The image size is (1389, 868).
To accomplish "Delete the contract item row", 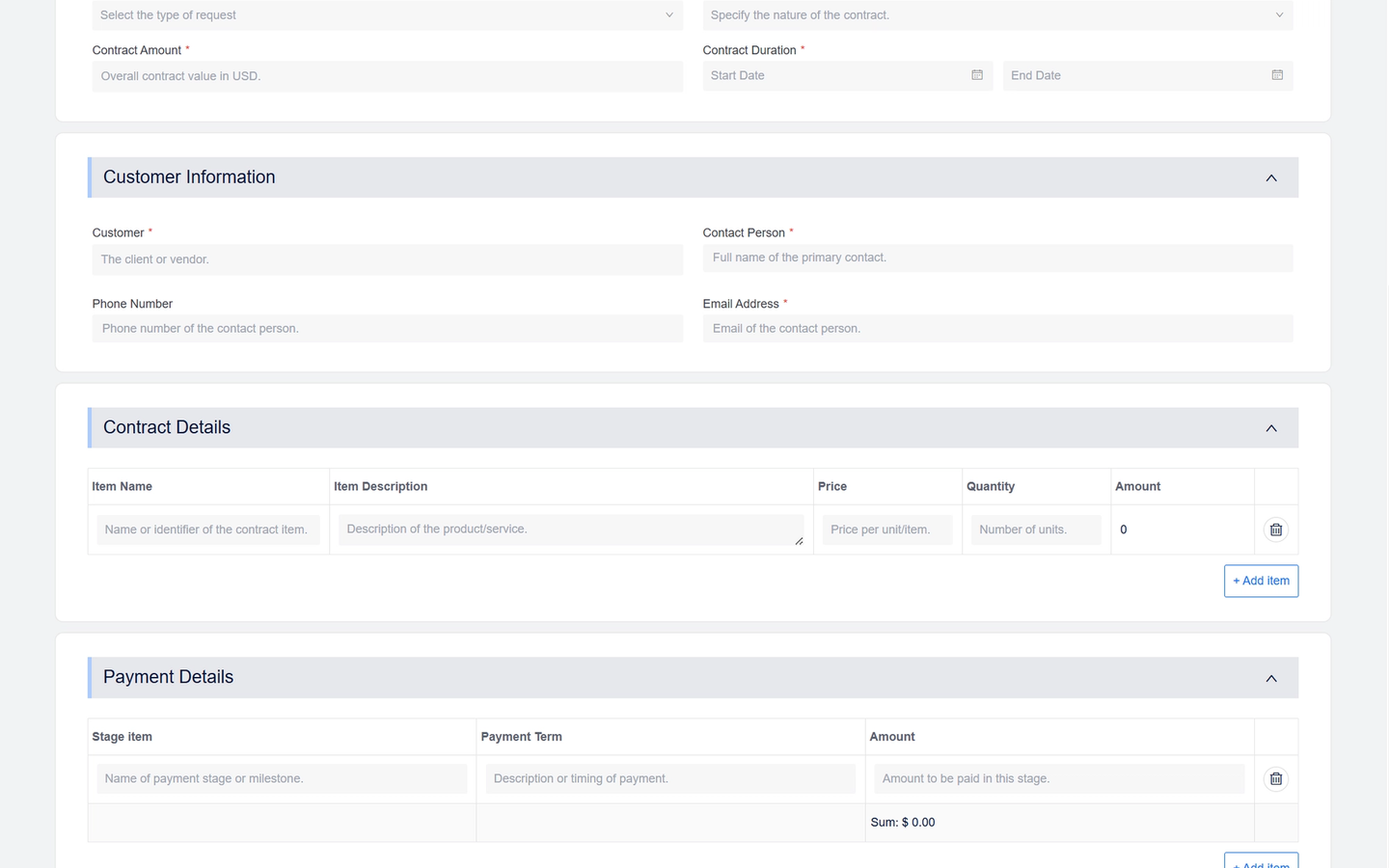I will coord(1276,529).
